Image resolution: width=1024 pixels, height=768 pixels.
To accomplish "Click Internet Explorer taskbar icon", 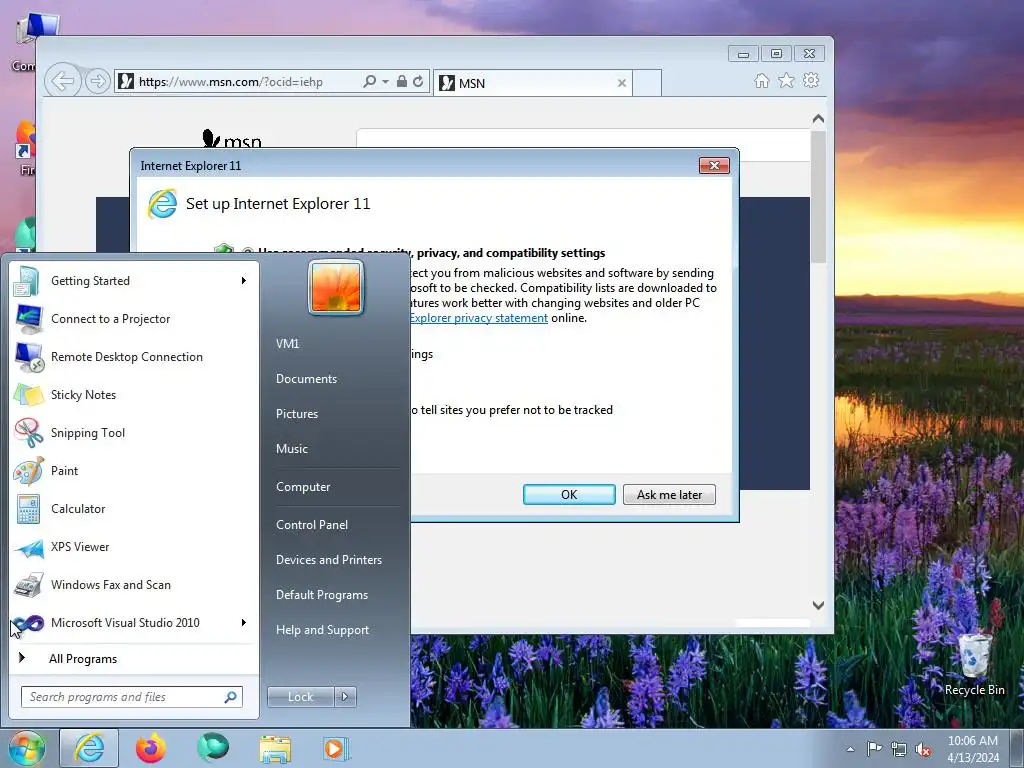I will coord(89,748).
